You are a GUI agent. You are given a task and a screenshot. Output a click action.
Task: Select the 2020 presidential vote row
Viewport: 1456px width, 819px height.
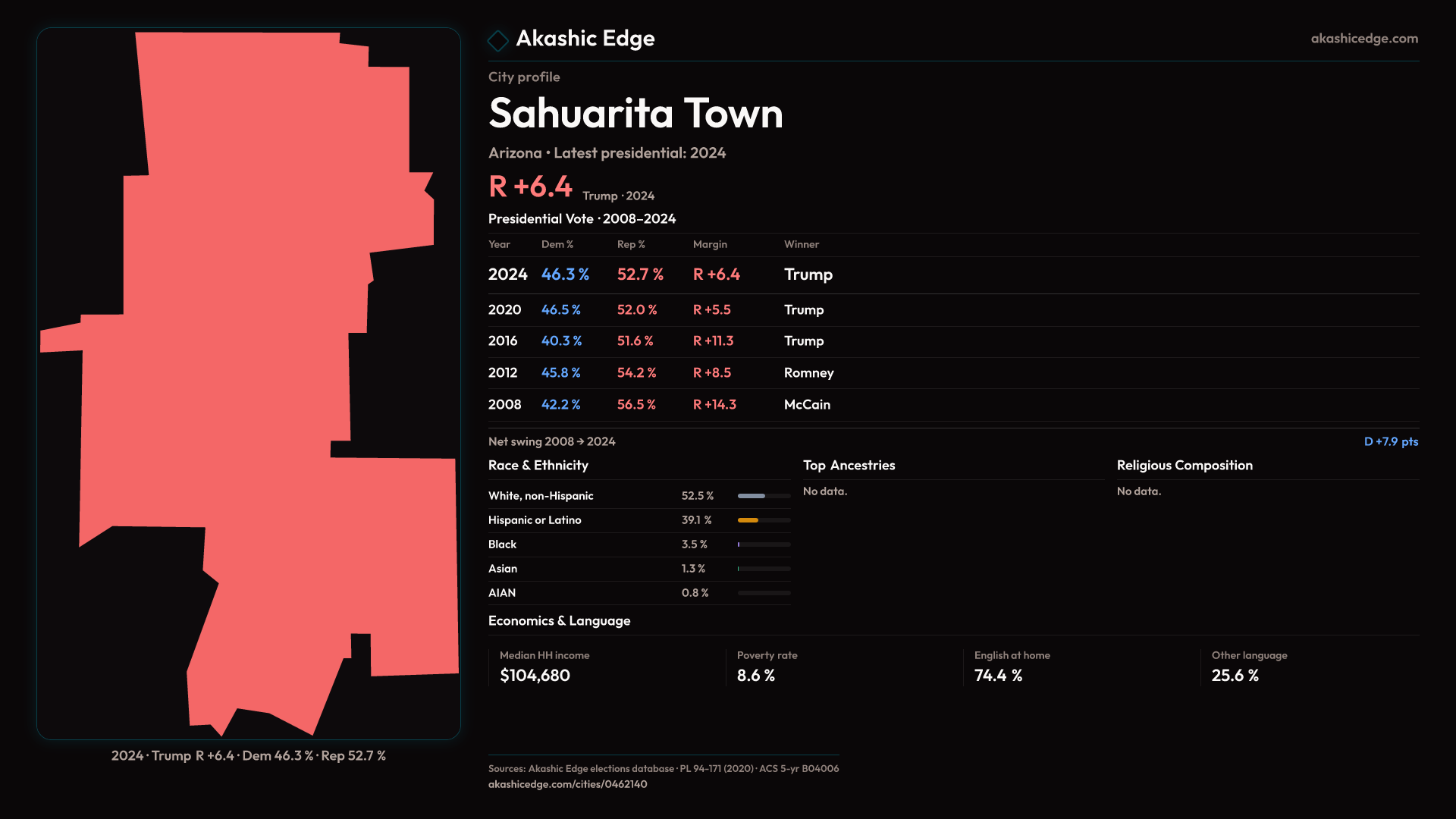660,310
